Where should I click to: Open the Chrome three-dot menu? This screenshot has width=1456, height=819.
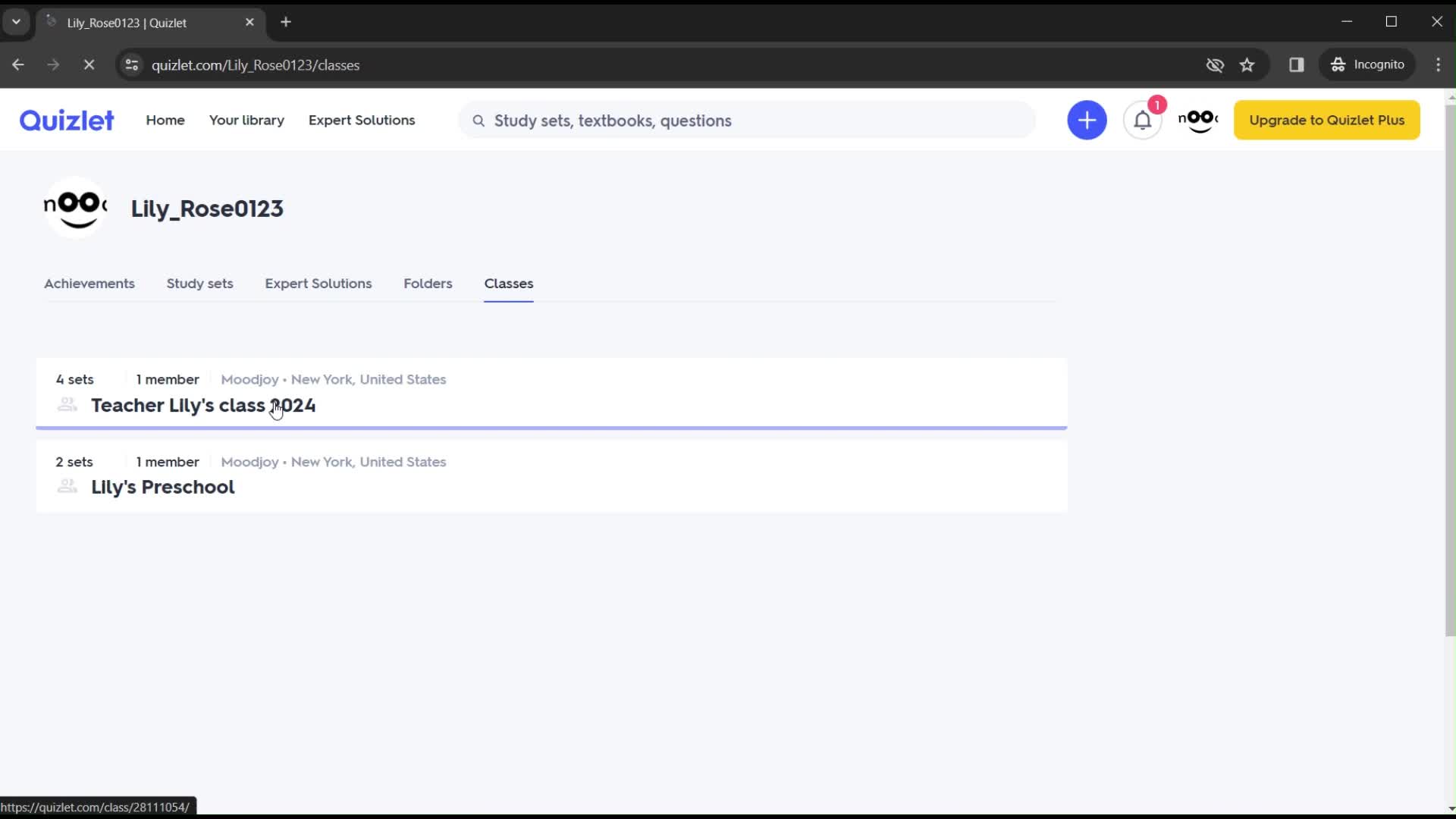click(x=1438, y=64)
